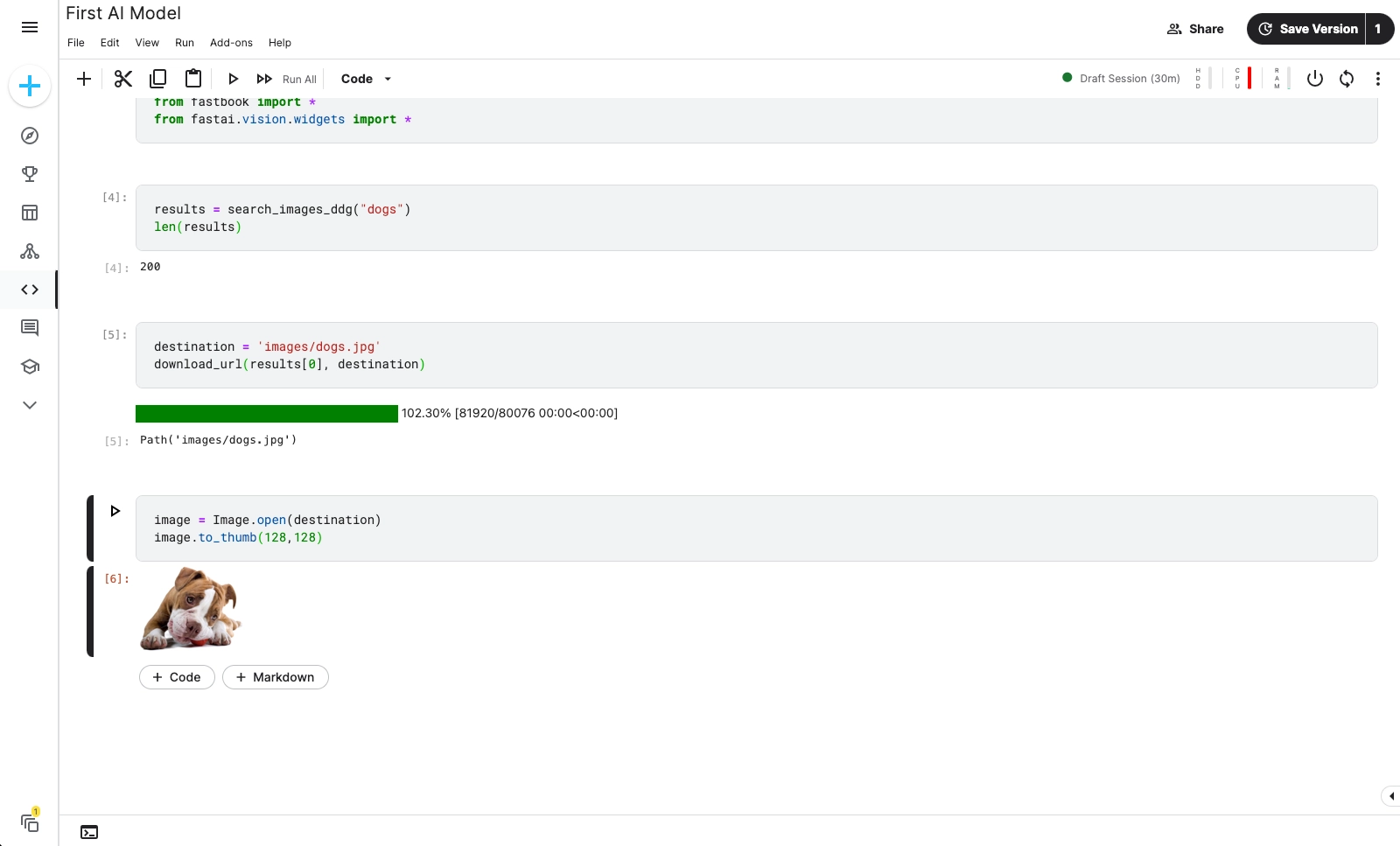Open the Add-ons menu
The image size is (1400, 846).
231,42
